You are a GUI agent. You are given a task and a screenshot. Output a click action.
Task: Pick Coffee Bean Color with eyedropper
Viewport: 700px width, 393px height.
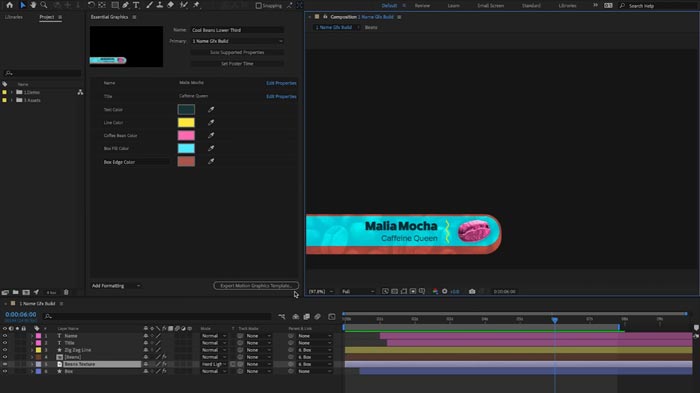211,135
